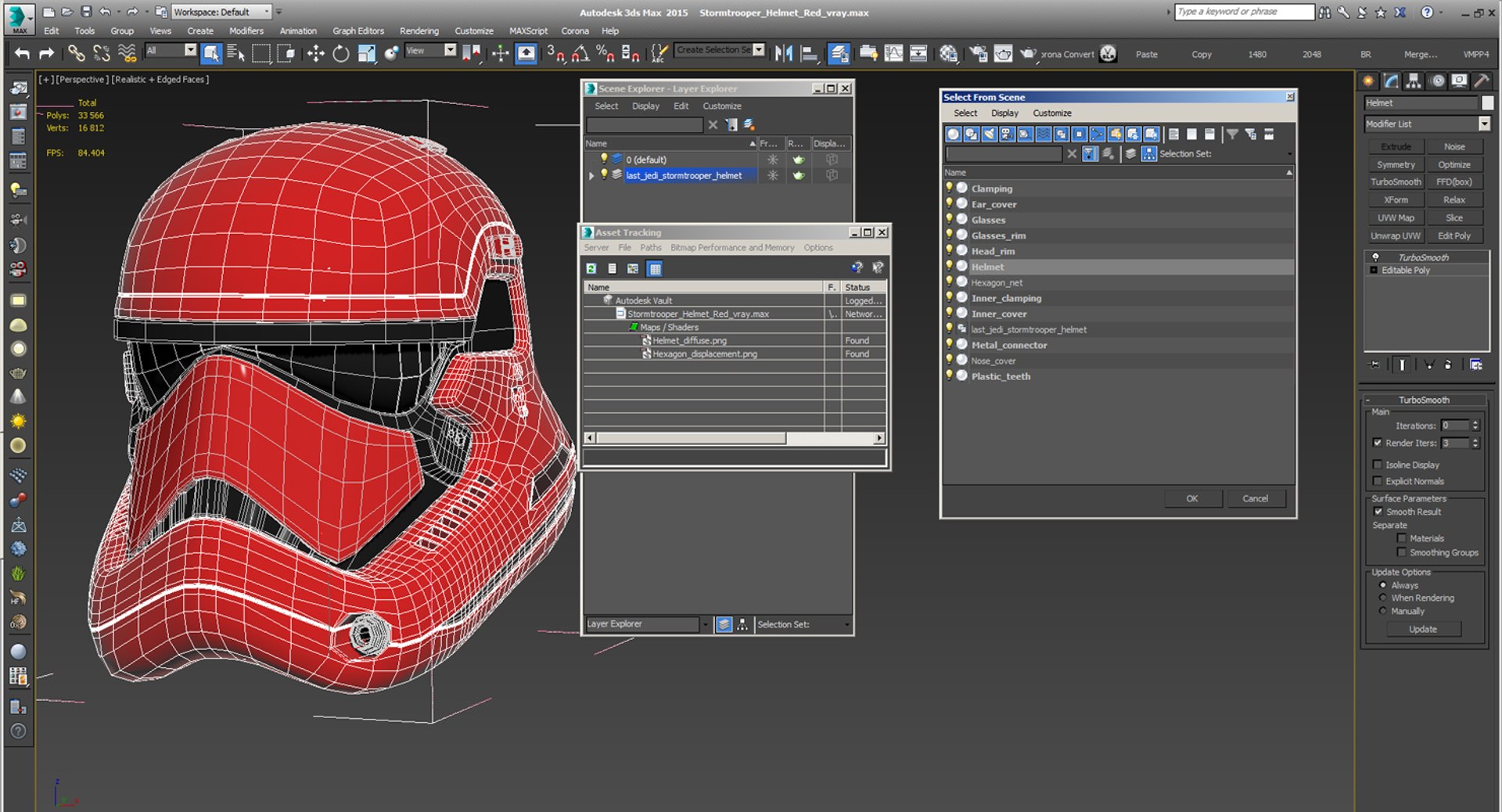Click the Update button in TurboSmooth rollout
Image resolution: width=1502 pixels, height=812 pixels.
coord(1423,629)
